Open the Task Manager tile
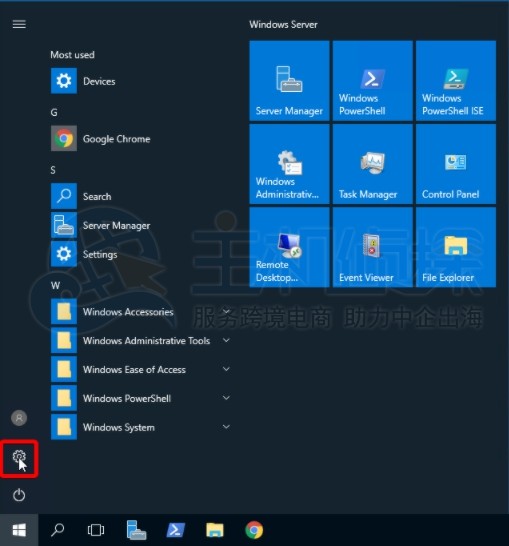The width and height of the screenshot is (509, 546). coord(373,164)
